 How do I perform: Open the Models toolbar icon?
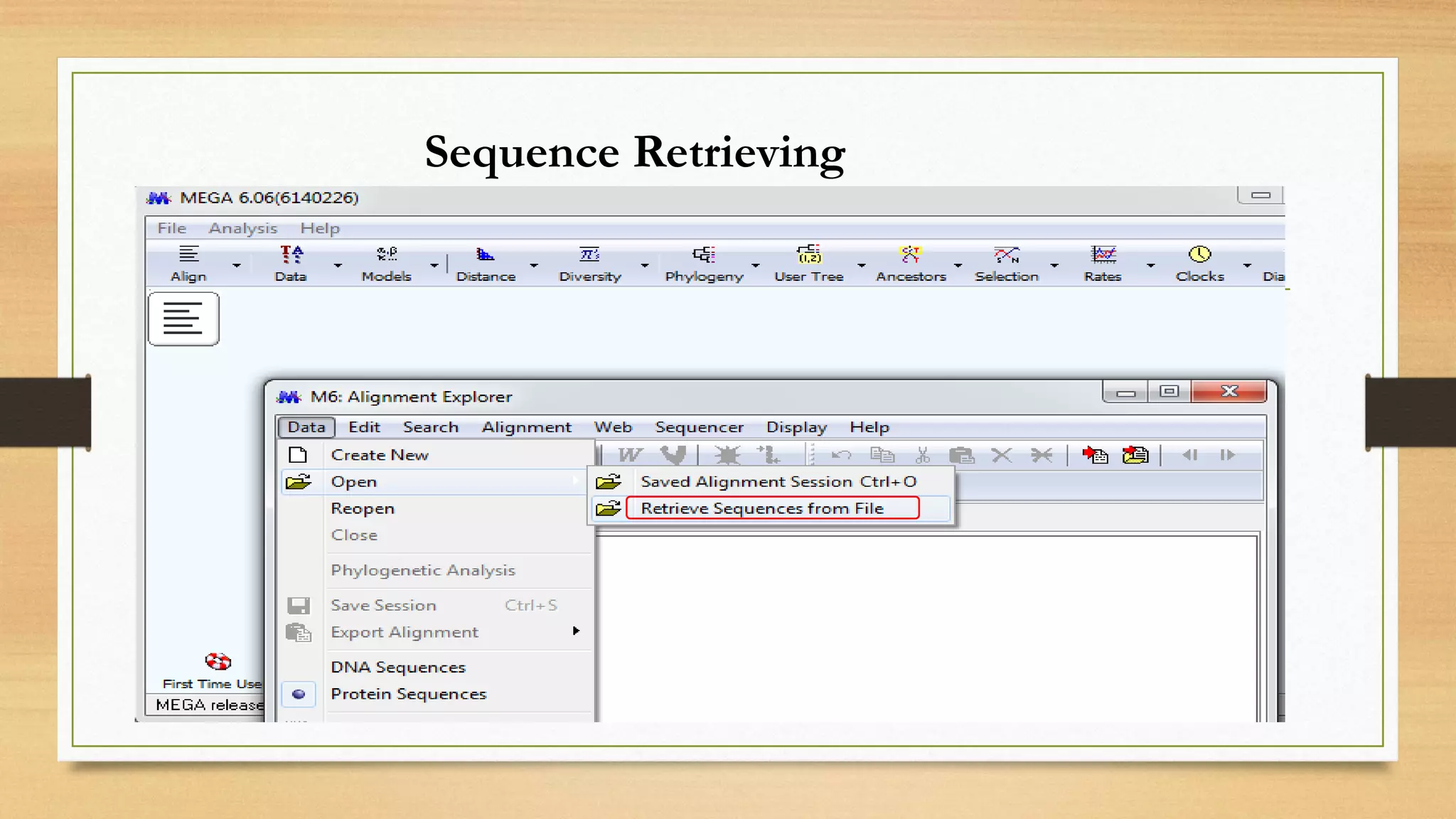[x=386, y=255]
